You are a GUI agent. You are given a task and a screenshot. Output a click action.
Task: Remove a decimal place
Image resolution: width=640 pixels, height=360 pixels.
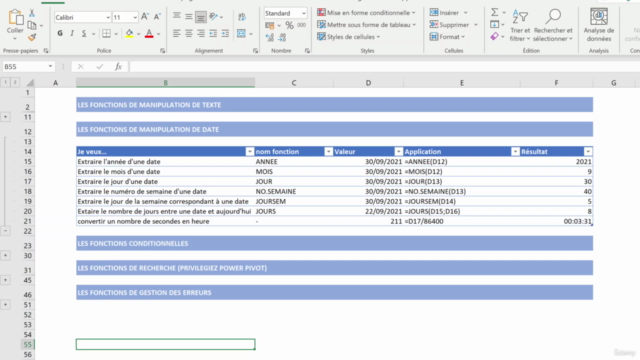[x=282, y=38]
